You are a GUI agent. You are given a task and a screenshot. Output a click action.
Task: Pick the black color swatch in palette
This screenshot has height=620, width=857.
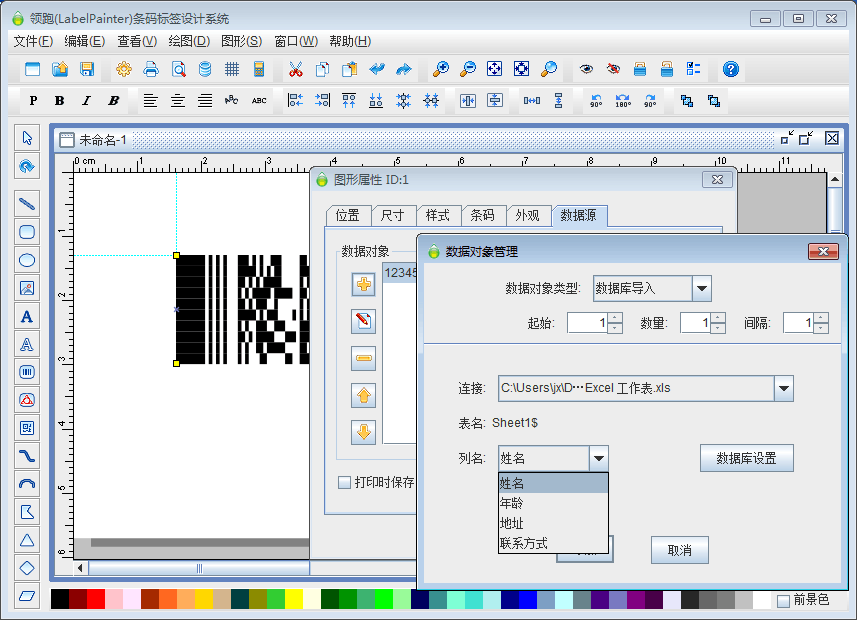(60, 599)
